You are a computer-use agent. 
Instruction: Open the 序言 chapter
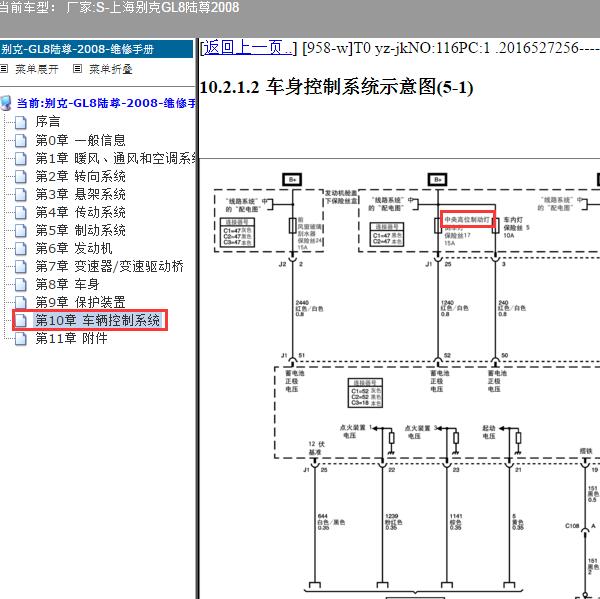tap(48, 122)
